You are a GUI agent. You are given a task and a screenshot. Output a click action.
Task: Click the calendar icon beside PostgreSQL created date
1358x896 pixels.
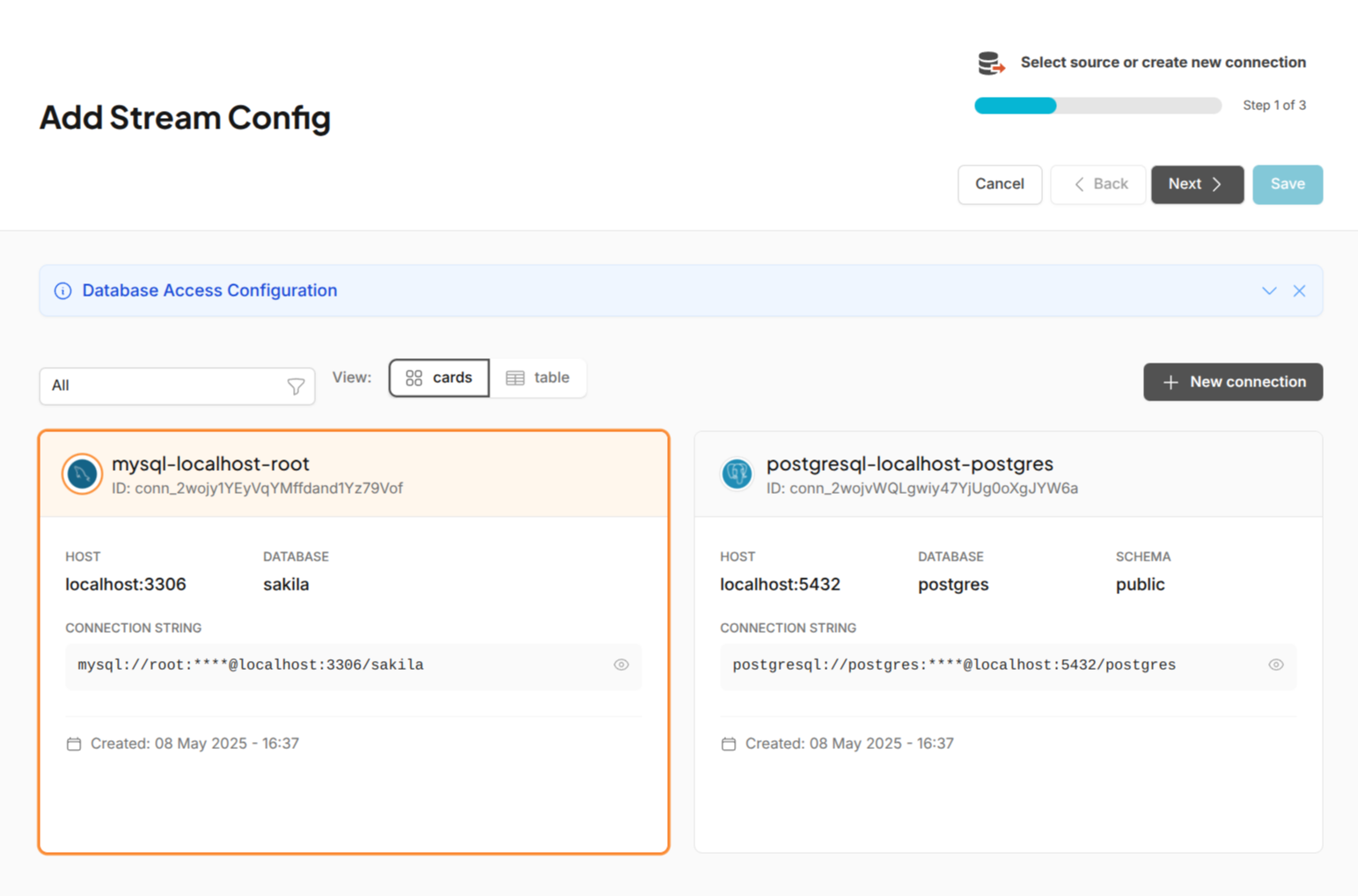tap(728, 743)
